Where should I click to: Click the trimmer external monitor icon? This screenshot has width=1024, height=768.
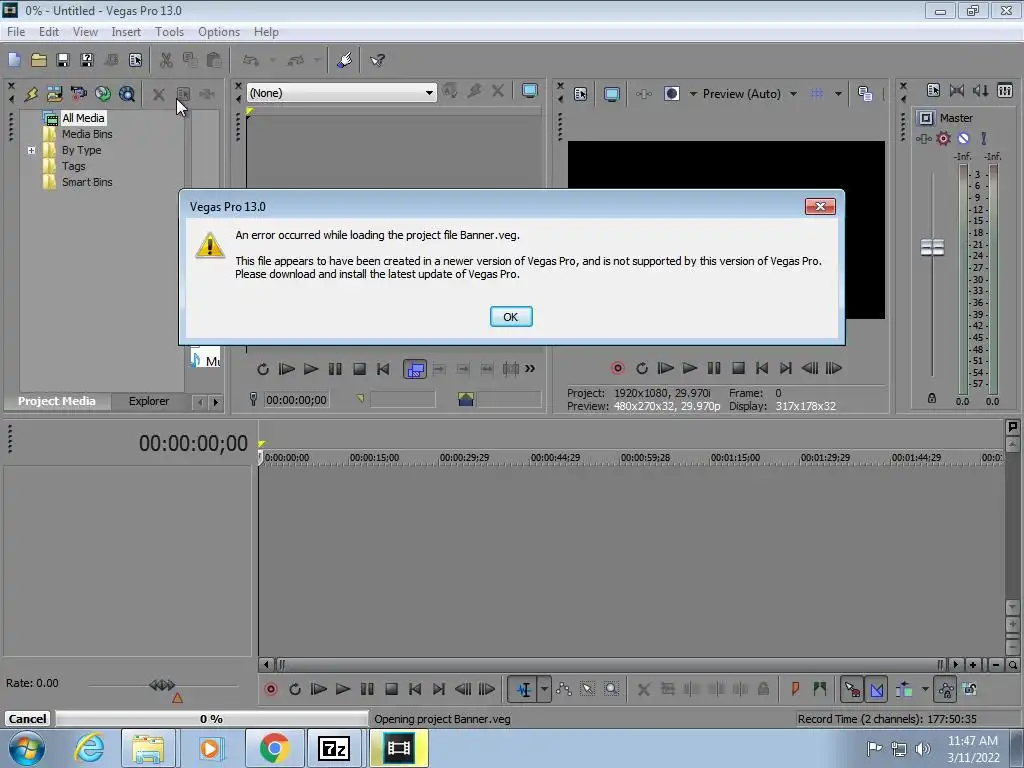[530, 91]
